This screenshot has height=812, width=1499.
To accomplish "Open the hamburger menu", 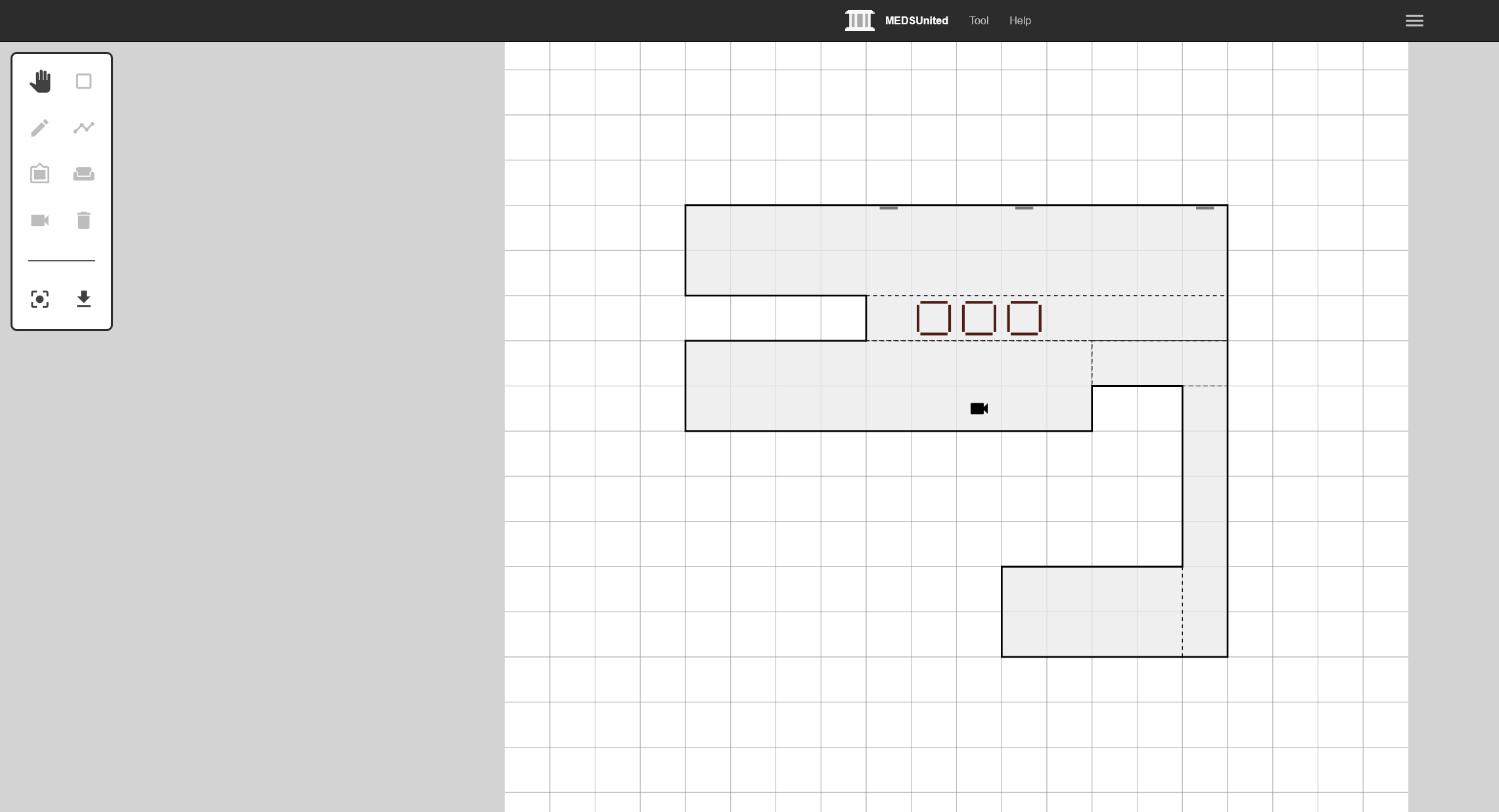I will (1414, 21).
